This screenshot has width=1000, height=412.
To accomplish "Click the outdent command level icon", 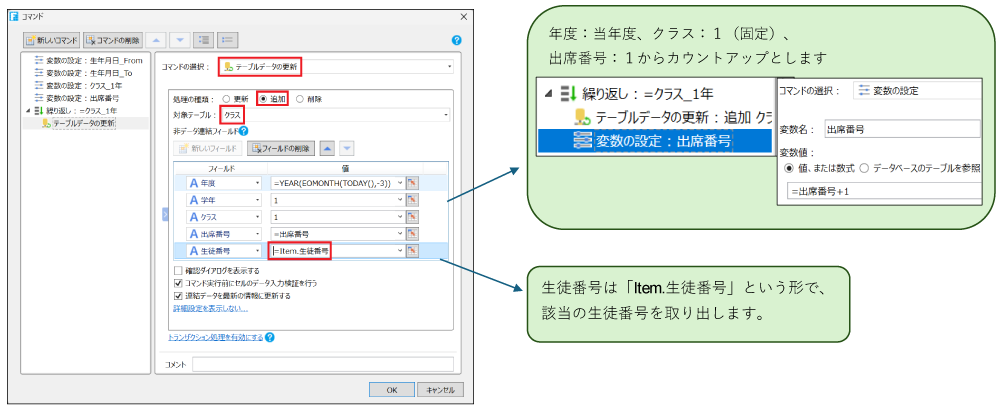I will click(x=228, y=40).
